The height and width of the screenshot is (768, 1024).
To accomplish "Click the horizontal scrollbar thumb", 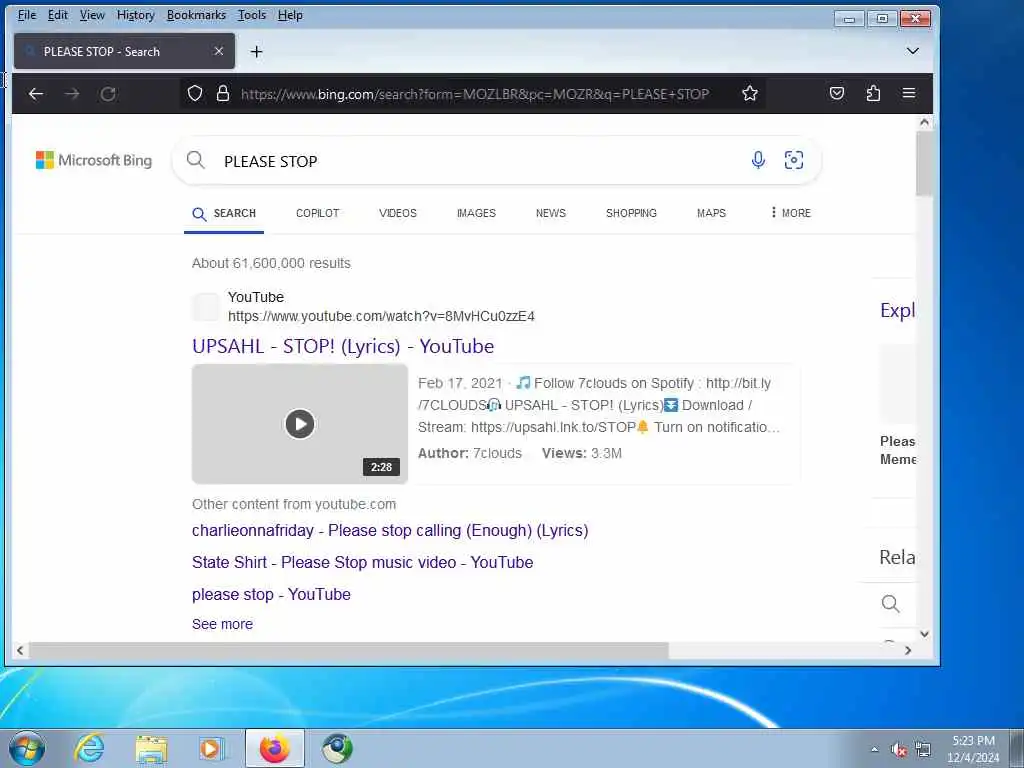I will (349, 650).
